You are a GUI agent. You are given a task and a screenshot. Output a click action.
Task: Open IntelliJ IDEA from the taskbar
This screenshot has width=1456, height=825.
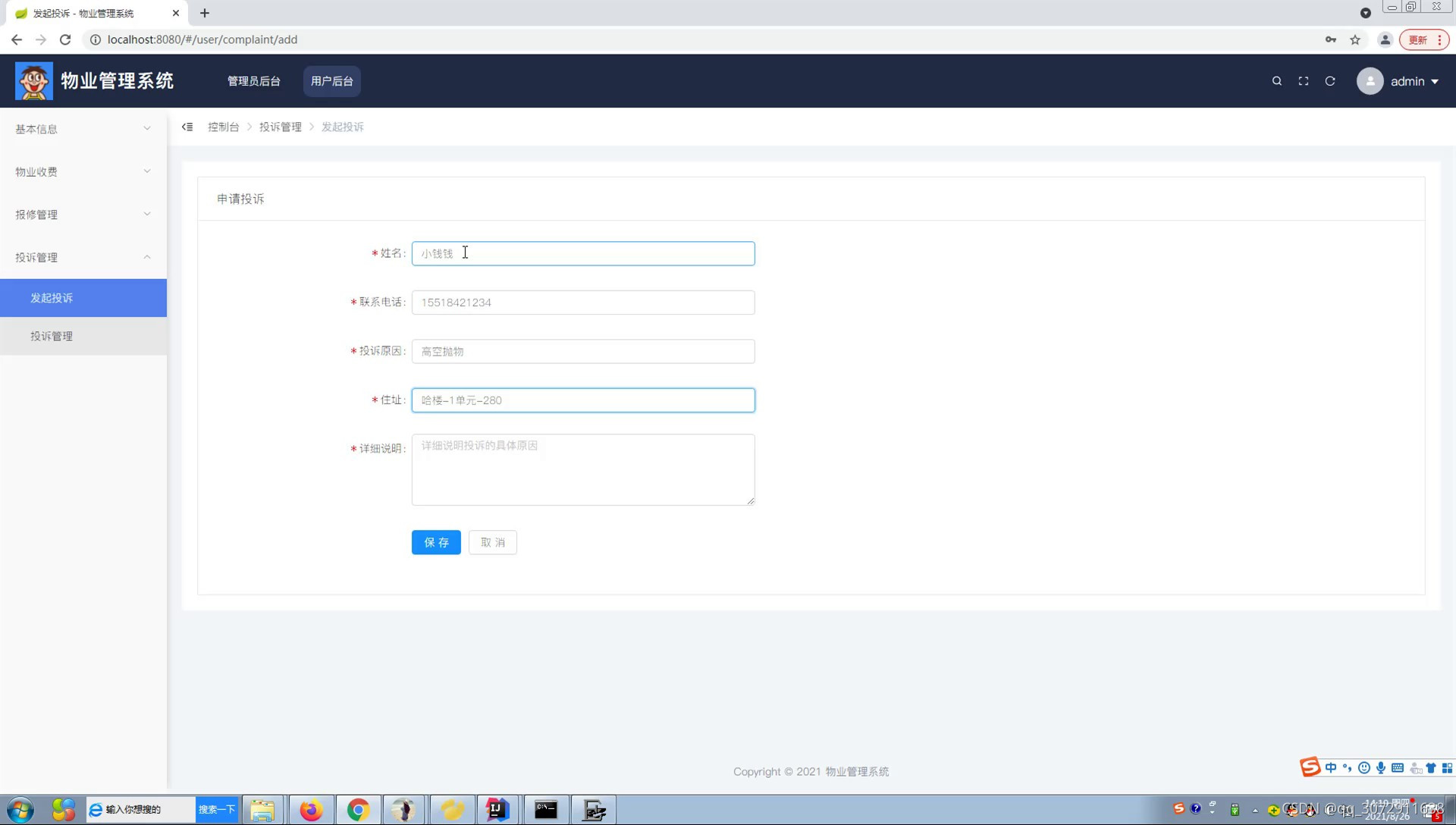pos(497,810)
